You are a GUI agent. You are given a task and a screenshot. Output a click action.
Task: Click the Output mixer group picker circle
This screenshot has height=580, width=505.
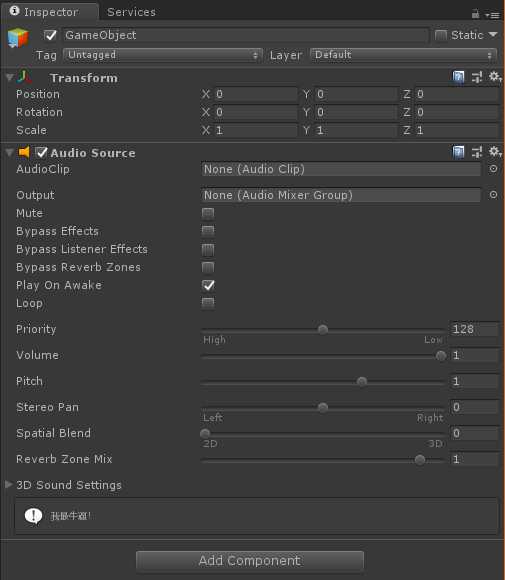tap(493, 195)
